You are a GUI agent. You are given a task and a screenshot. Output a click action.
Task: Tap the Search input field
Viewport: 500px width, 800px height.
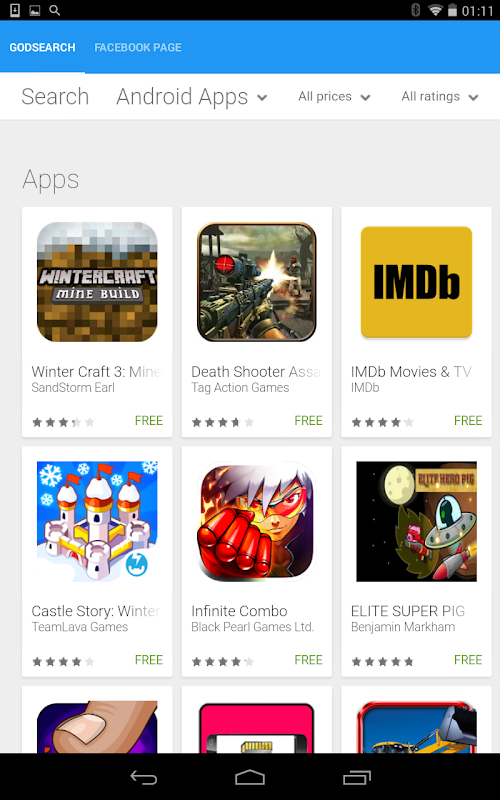[x=55, y=96]
